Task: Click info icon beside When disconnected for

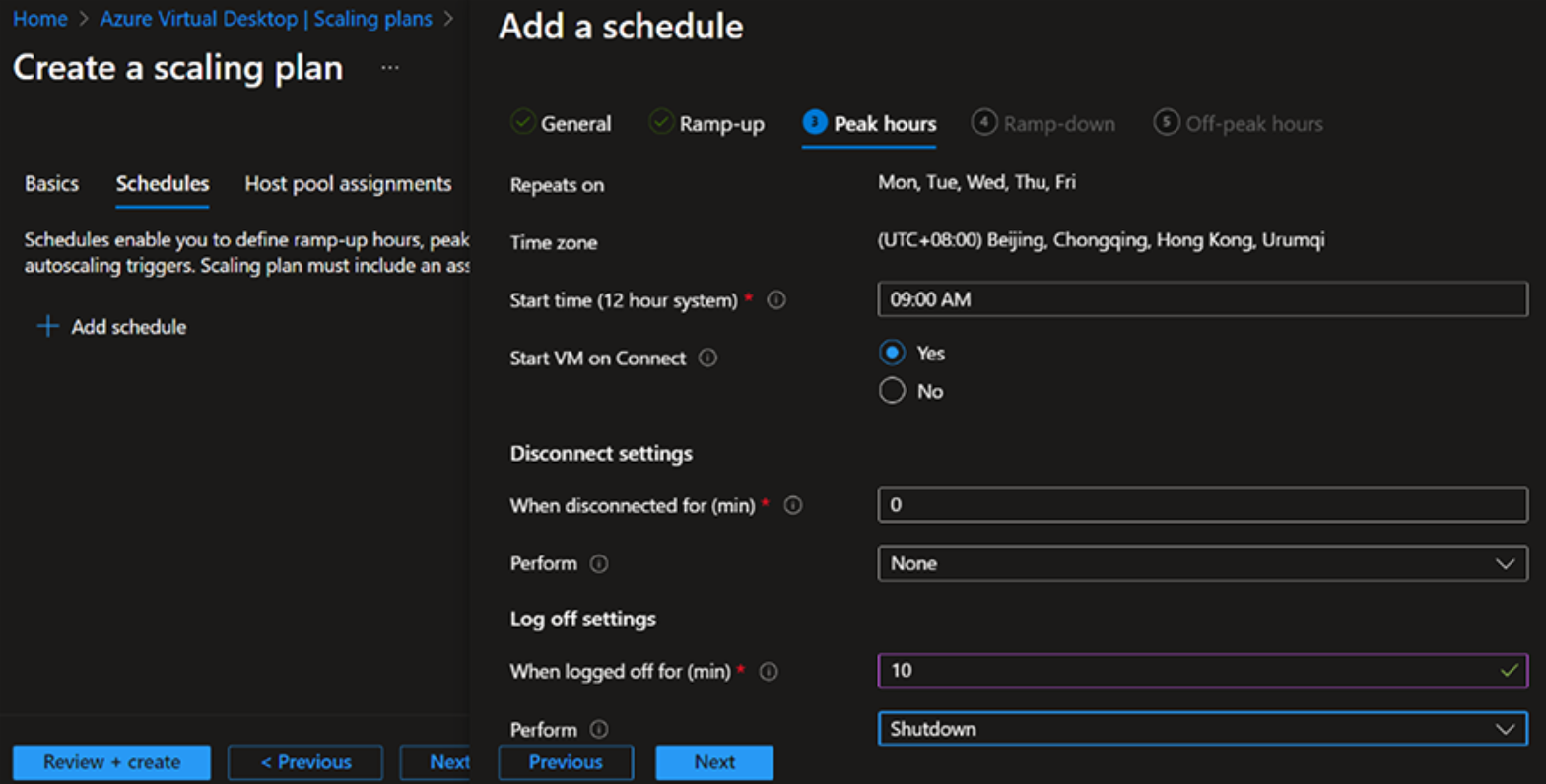Action: pos(793,506)
